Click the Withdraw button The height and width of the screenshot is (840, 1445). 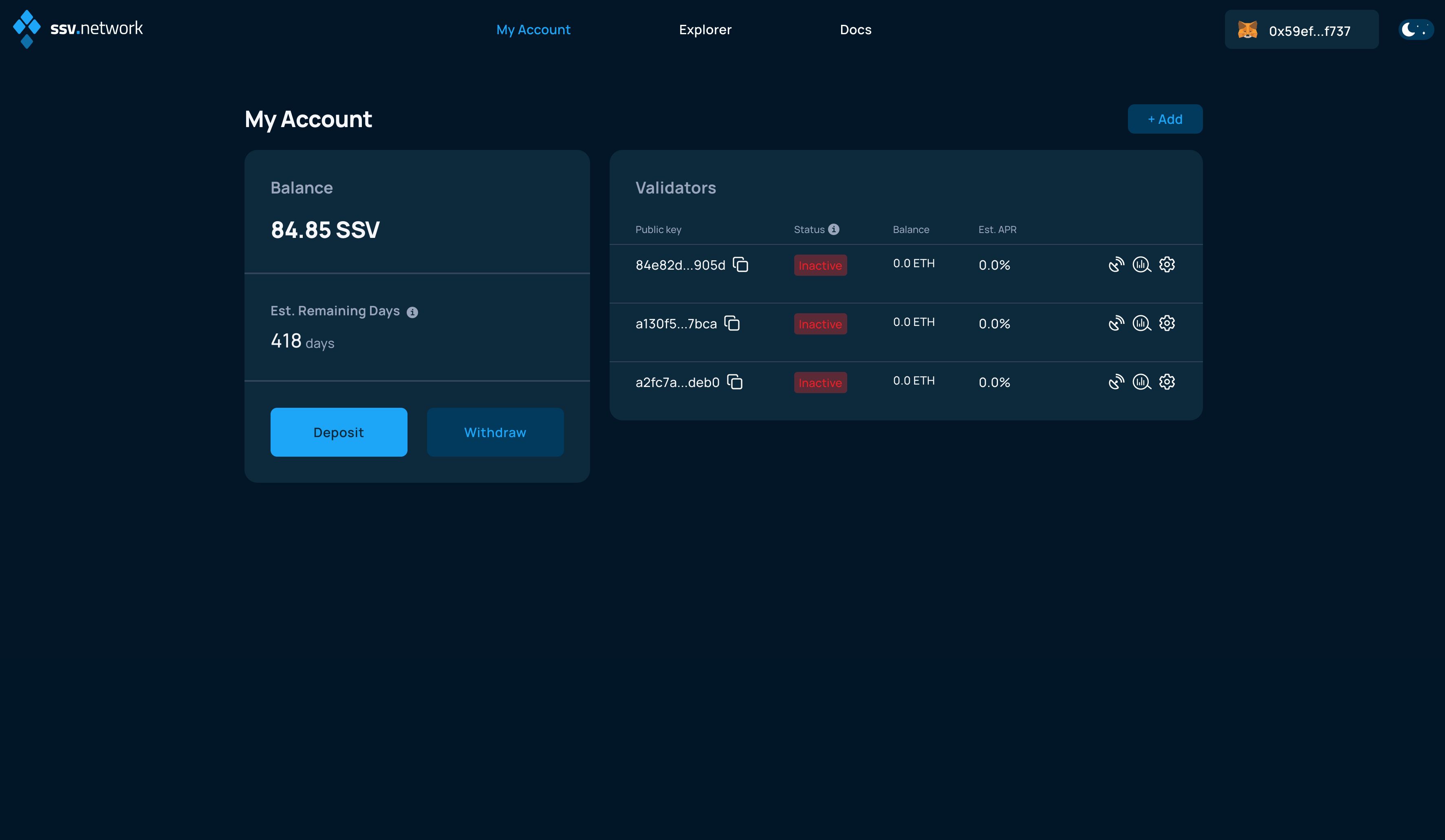tap(496, 432)
